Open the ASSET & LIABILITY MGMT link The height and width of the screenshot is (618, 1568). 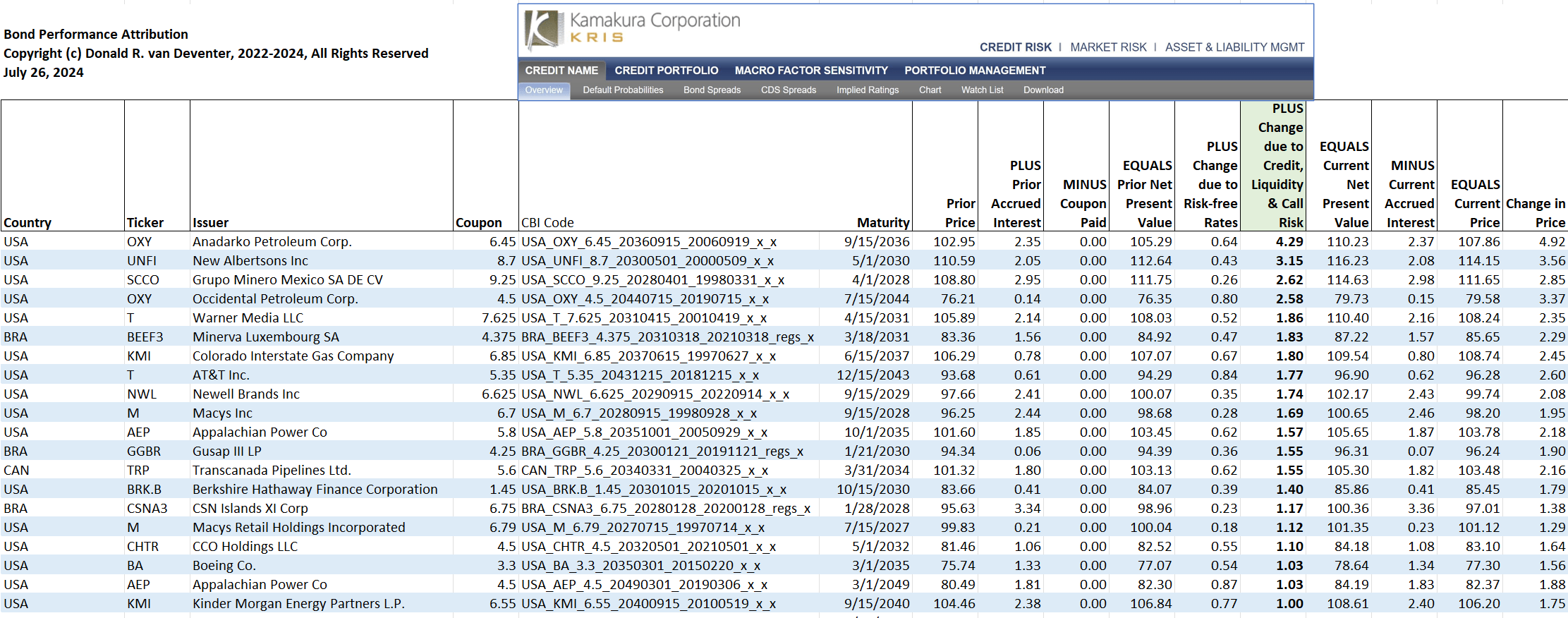pos(1234,47)
